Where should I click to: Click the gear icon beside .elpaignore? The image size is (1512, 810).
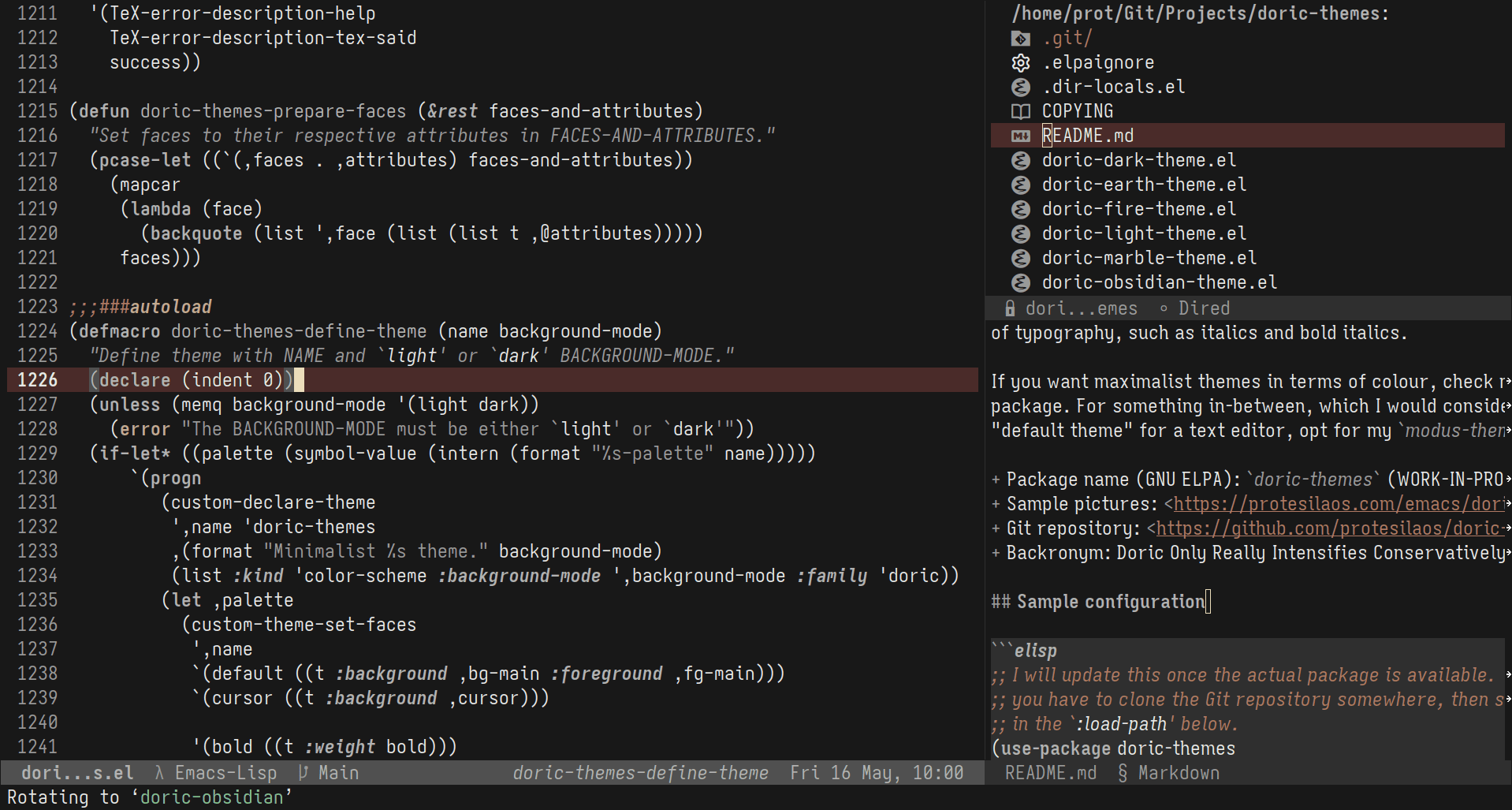pyautogui.click(x=1020, y=62)
